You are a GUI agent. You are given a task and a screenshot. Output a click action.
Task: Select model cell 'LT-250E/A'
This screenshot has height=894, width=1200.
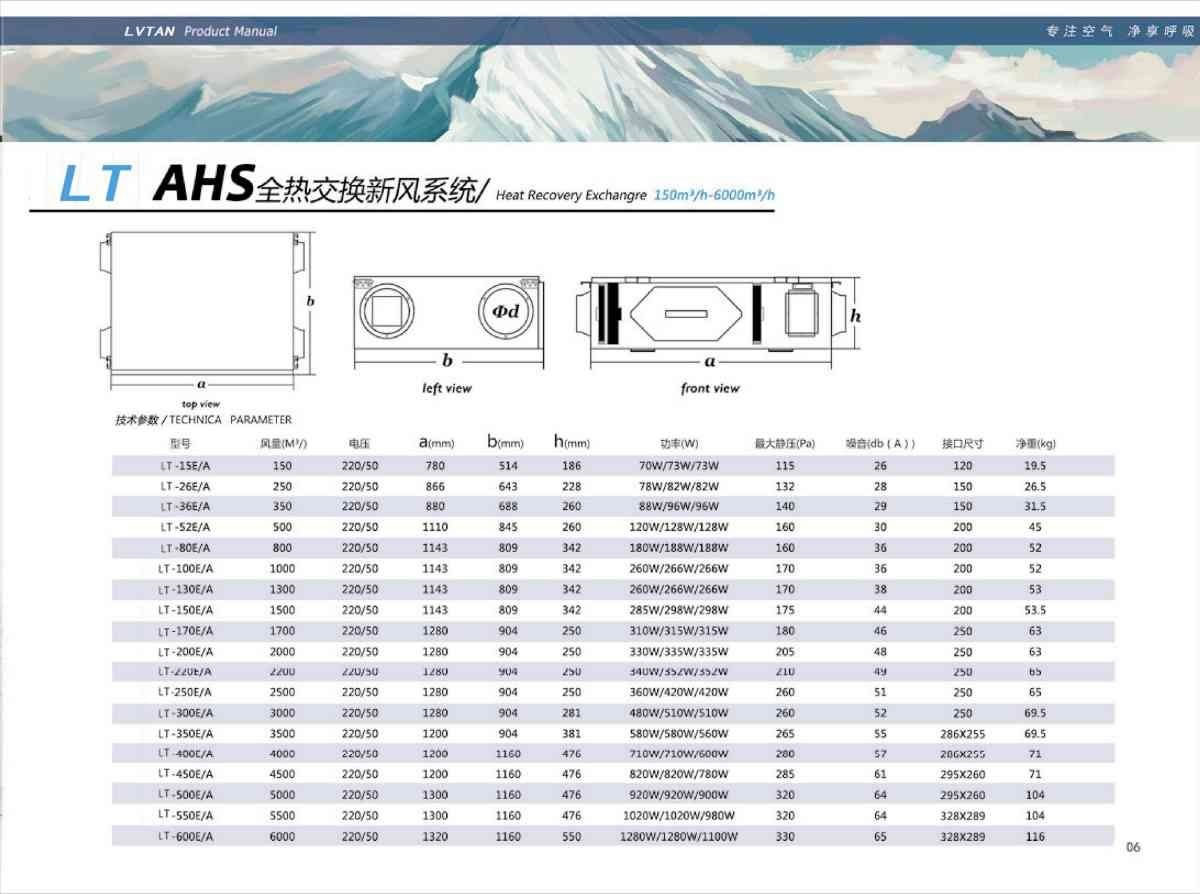click(x=185, y=692)
